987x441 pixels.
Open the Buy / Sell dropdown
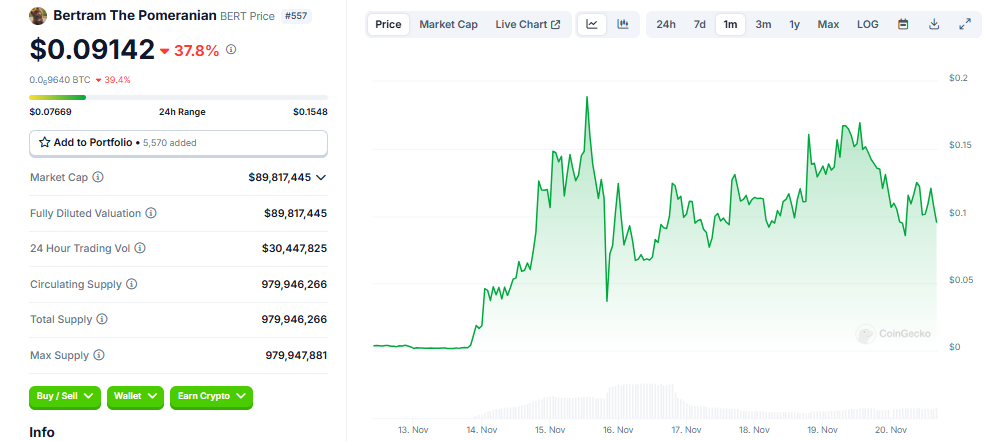[x=65, y=396]
